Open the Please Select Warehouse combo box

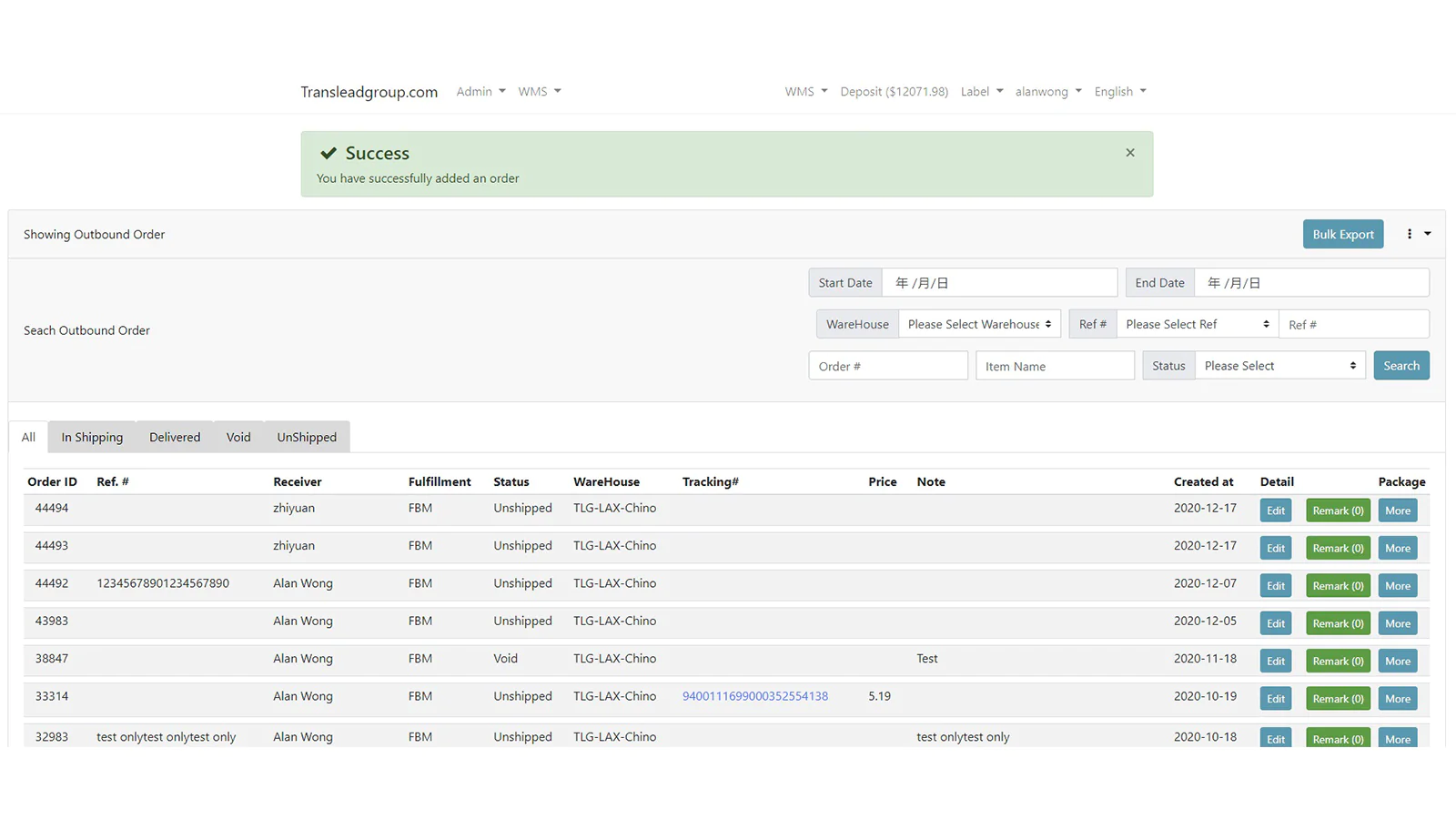click(979, 324)
